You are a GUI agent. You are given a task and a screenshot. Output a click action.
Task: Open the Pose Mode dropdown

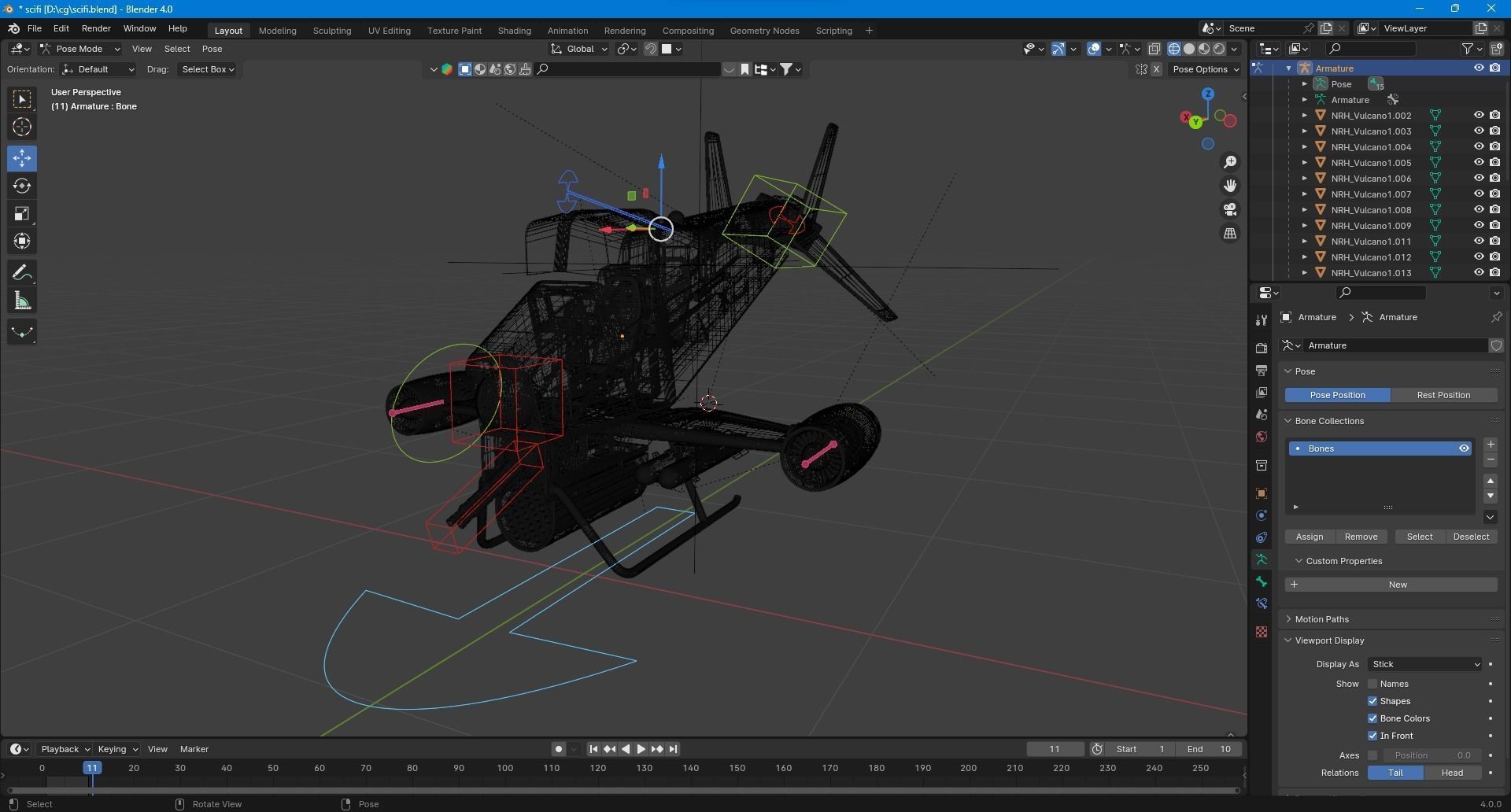point(79,49)
